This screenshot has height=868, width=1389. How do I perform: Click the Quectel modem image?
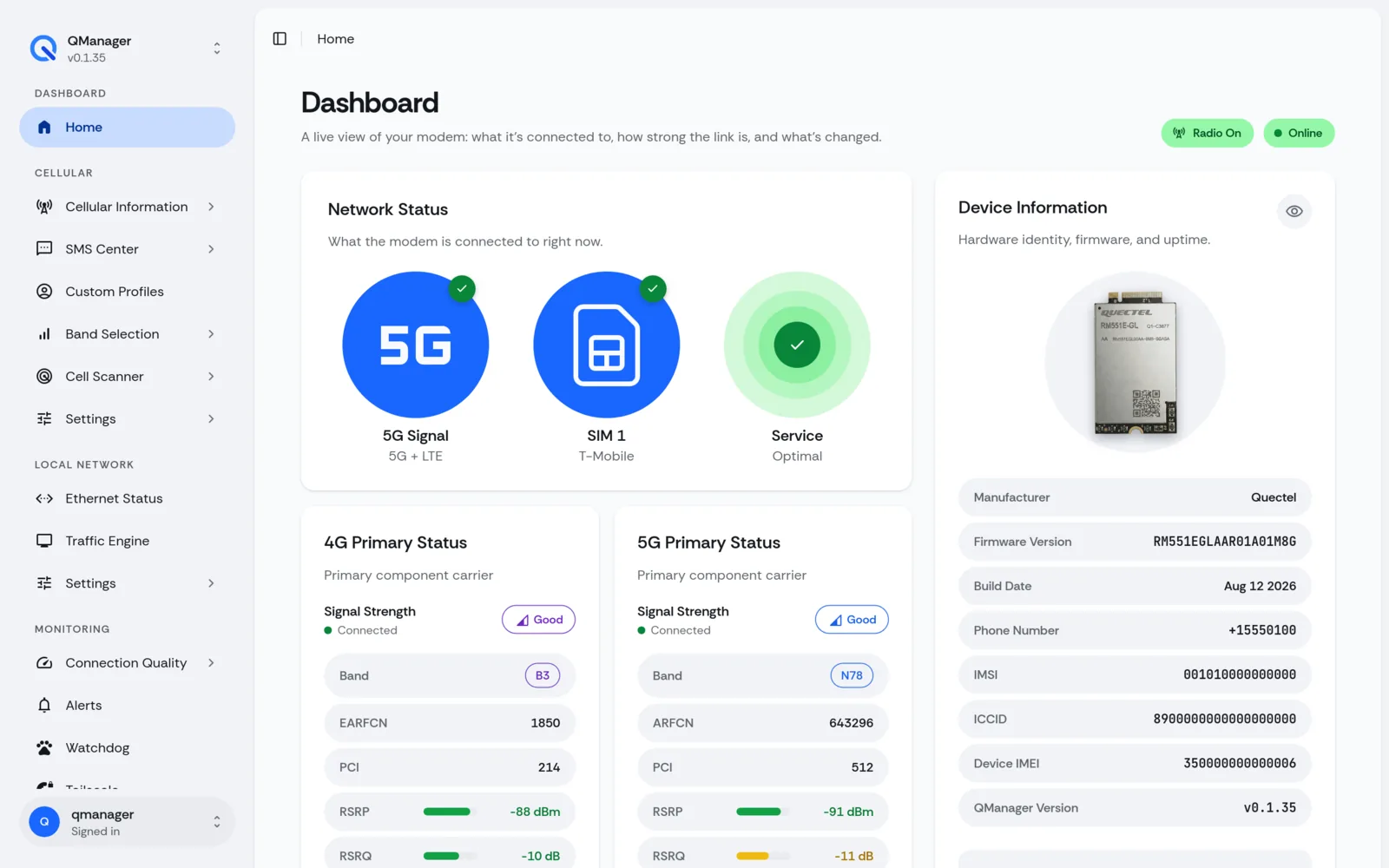click(x=1135, y=364)
